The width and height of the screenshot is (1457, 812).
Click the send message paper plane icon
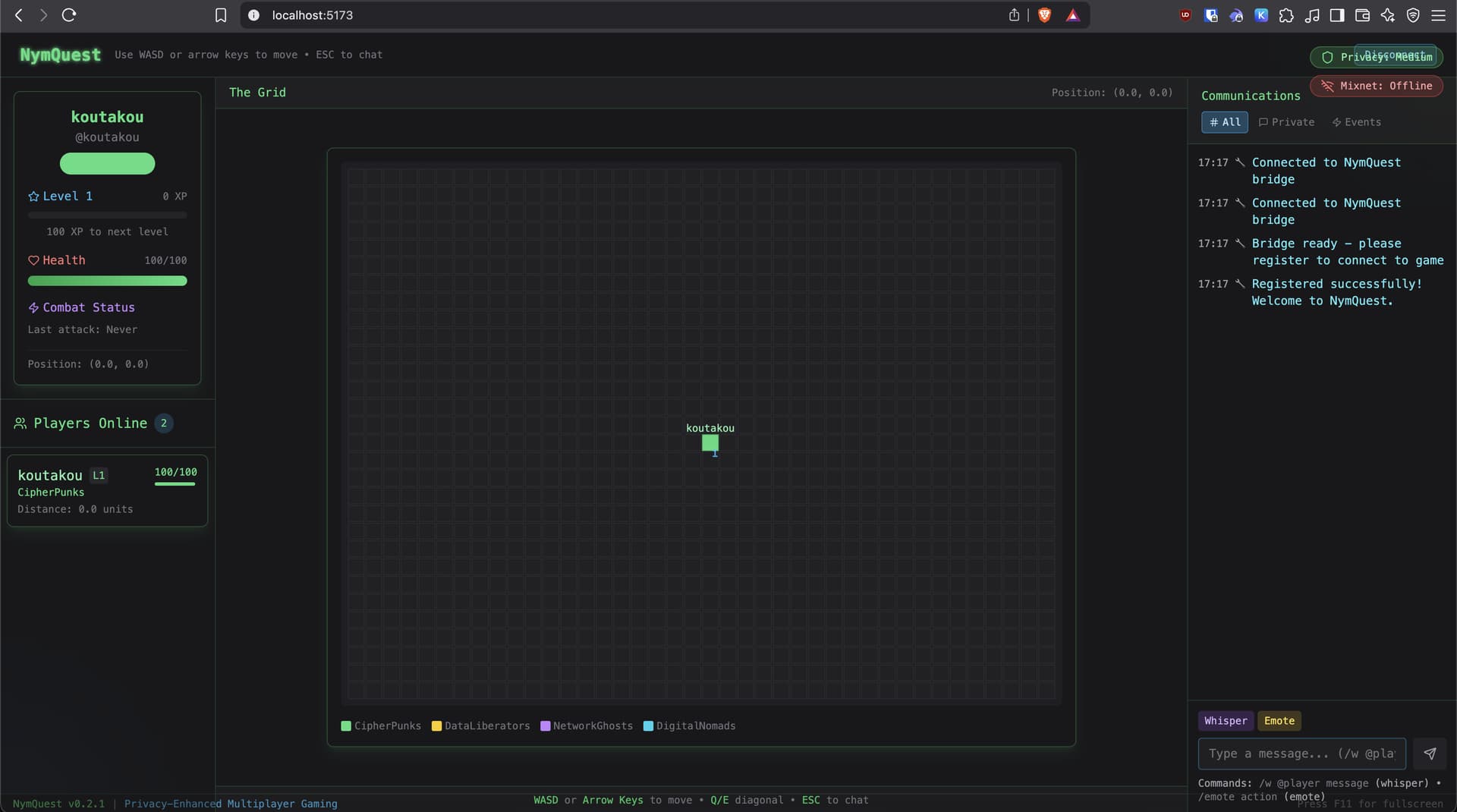click(1430, 754)
